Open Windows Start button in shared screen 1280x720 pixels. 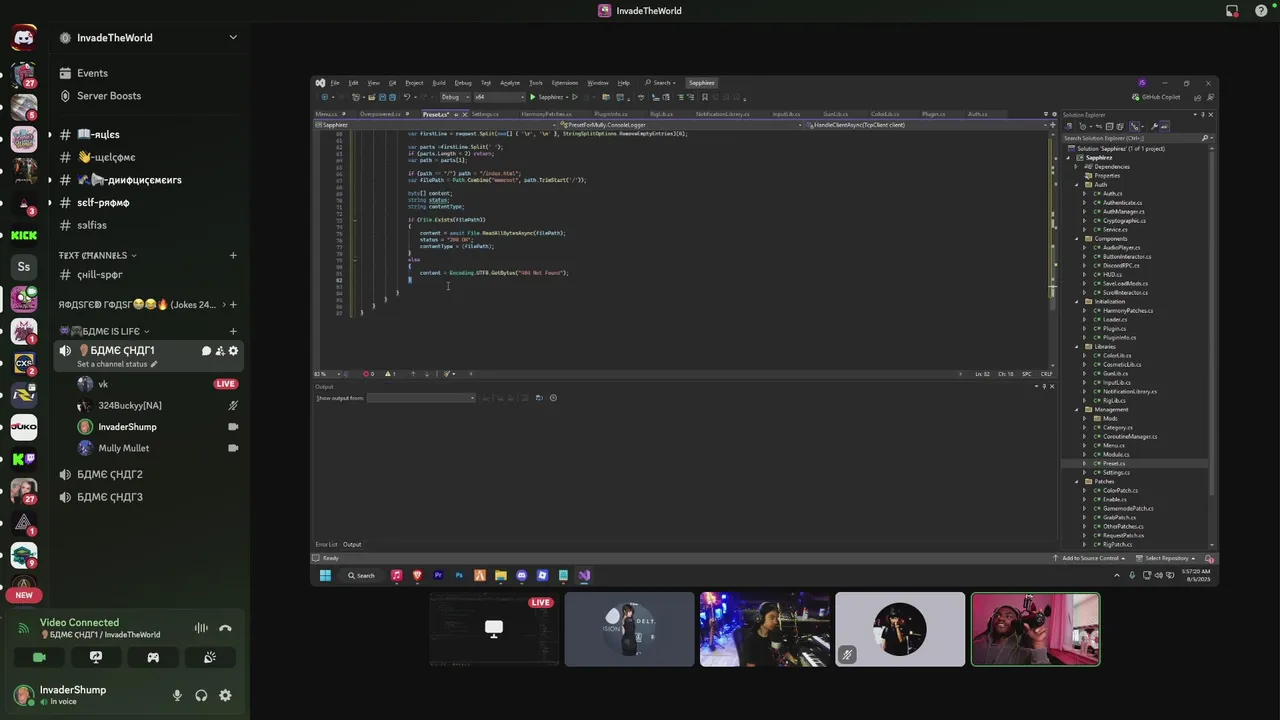(x=325, y=575)
